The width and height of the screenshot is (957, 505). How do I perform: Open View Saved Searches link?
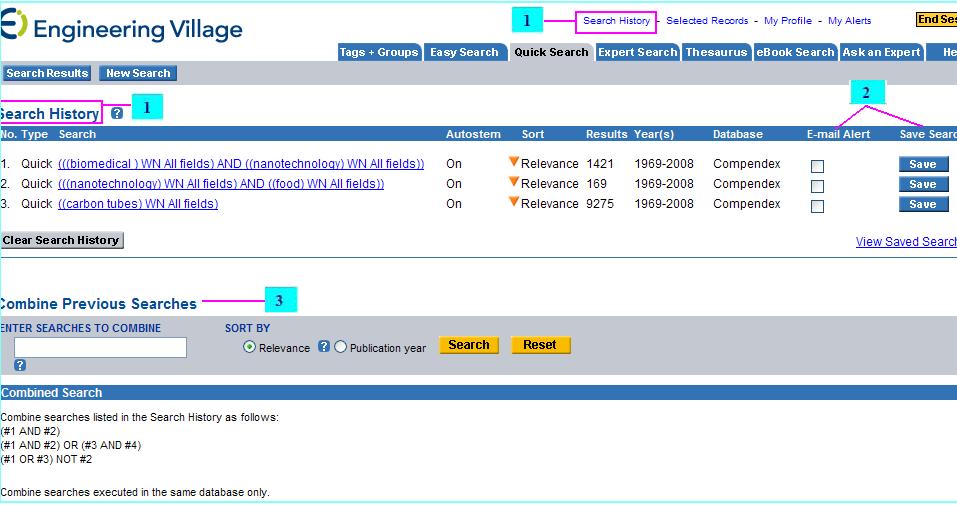coord(906,242)
